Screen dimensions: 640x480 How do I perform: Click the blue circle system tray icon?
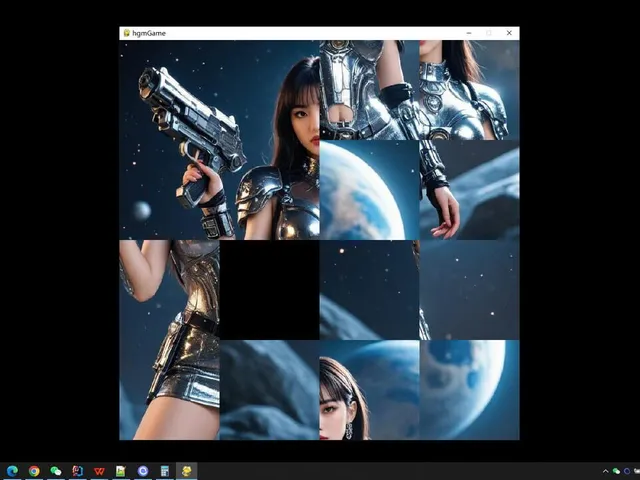[x=627, y=471]
